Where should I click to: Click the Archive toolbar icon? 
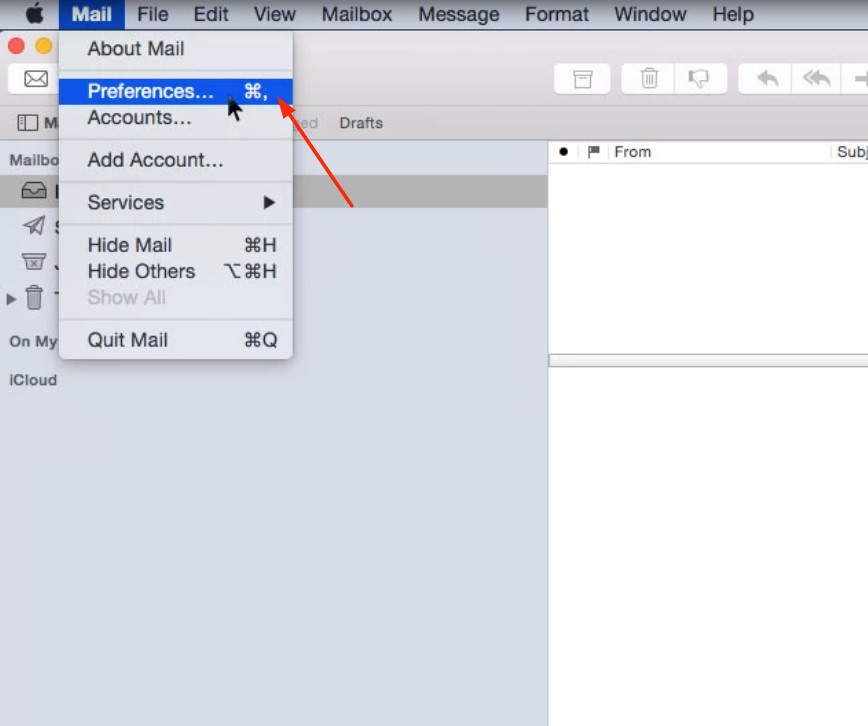pos(583,78)
